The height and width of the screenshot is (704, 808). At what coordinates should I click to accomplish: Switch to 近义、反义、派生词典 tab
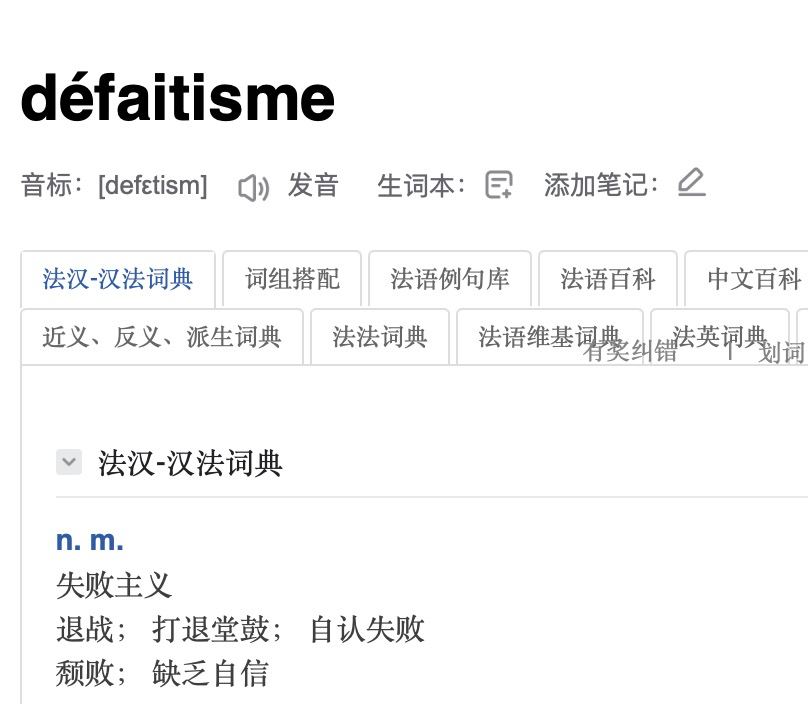point(162,337)
